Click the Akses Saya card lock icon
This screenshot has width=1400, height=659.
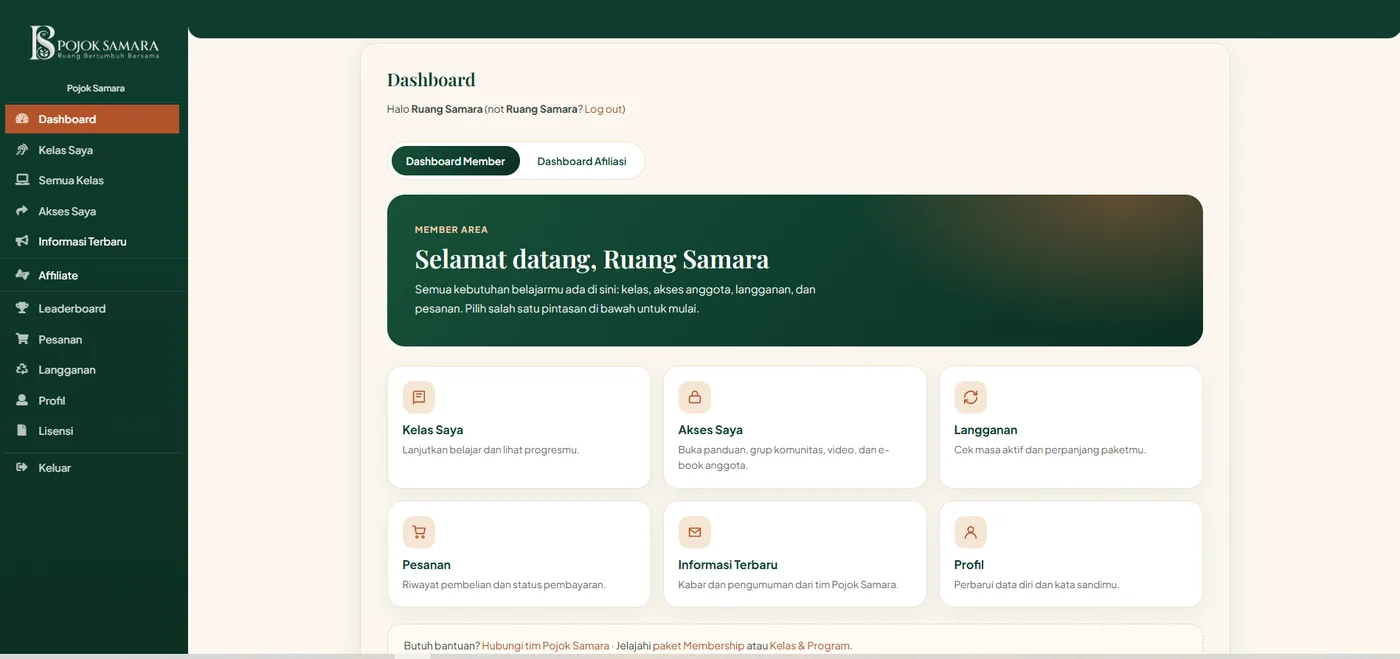pos(695,397)
